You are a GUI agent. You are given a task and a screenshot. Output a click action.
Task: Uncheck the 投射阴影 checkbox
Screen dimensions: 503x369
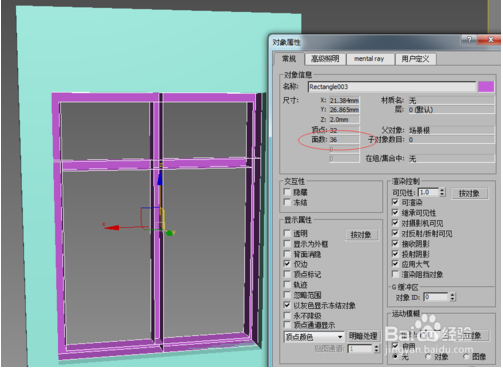[x=395, y=254]
